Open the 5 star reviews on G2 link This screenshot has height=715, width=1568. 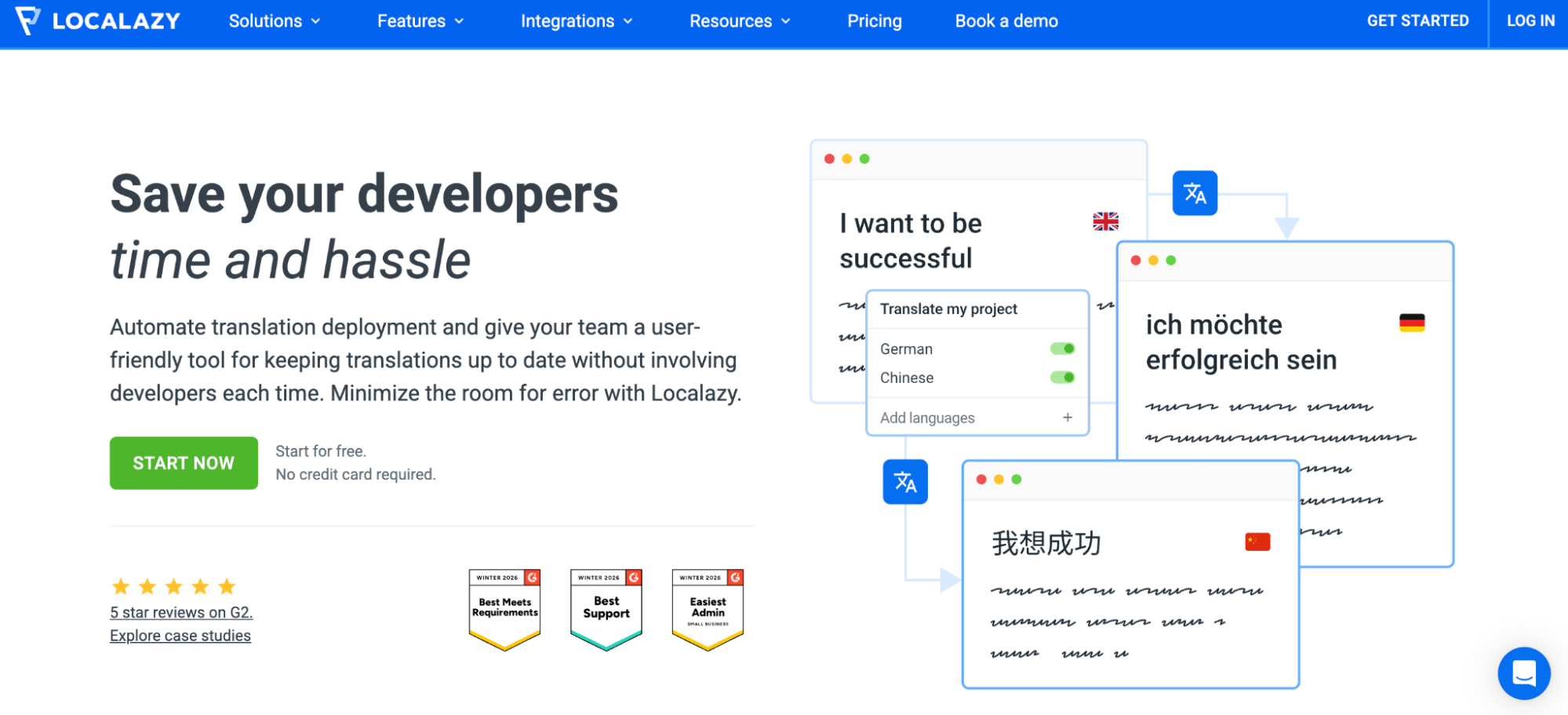pyautogui.click(x=181, y=612)
